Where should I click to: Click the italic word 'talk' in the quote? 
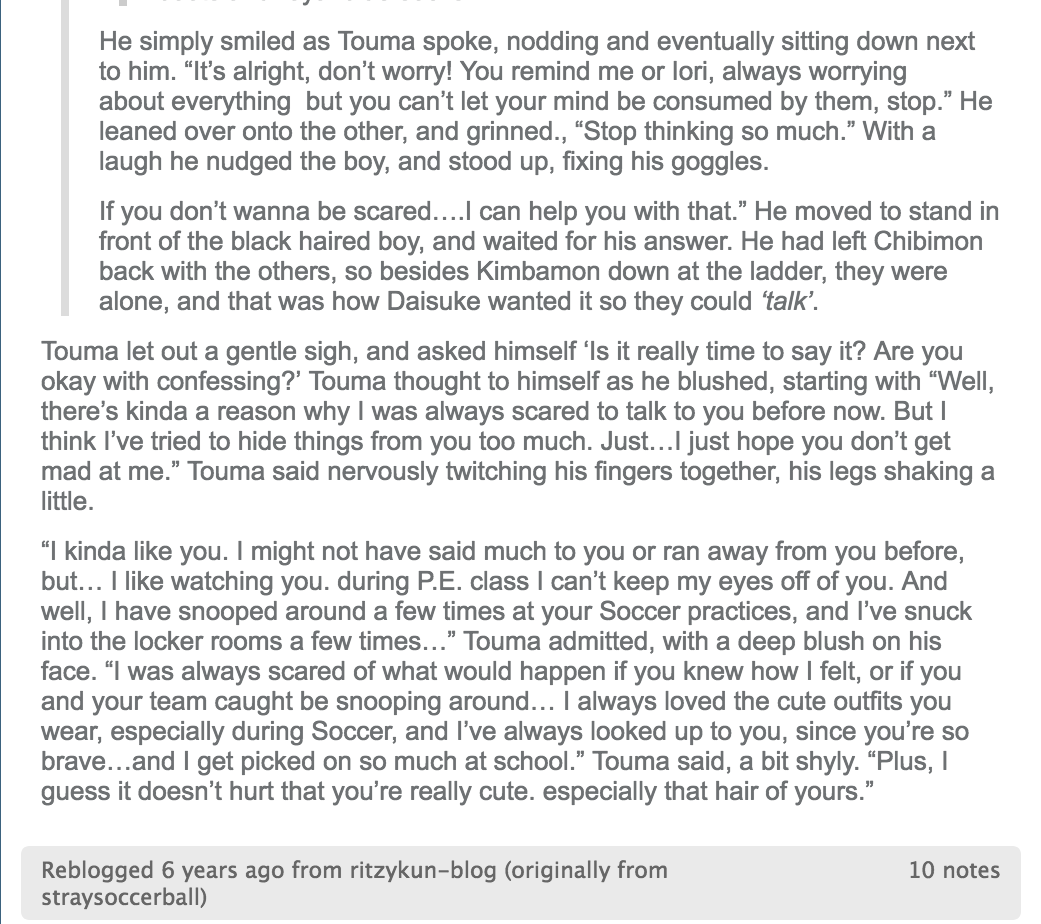pos(787,301)
